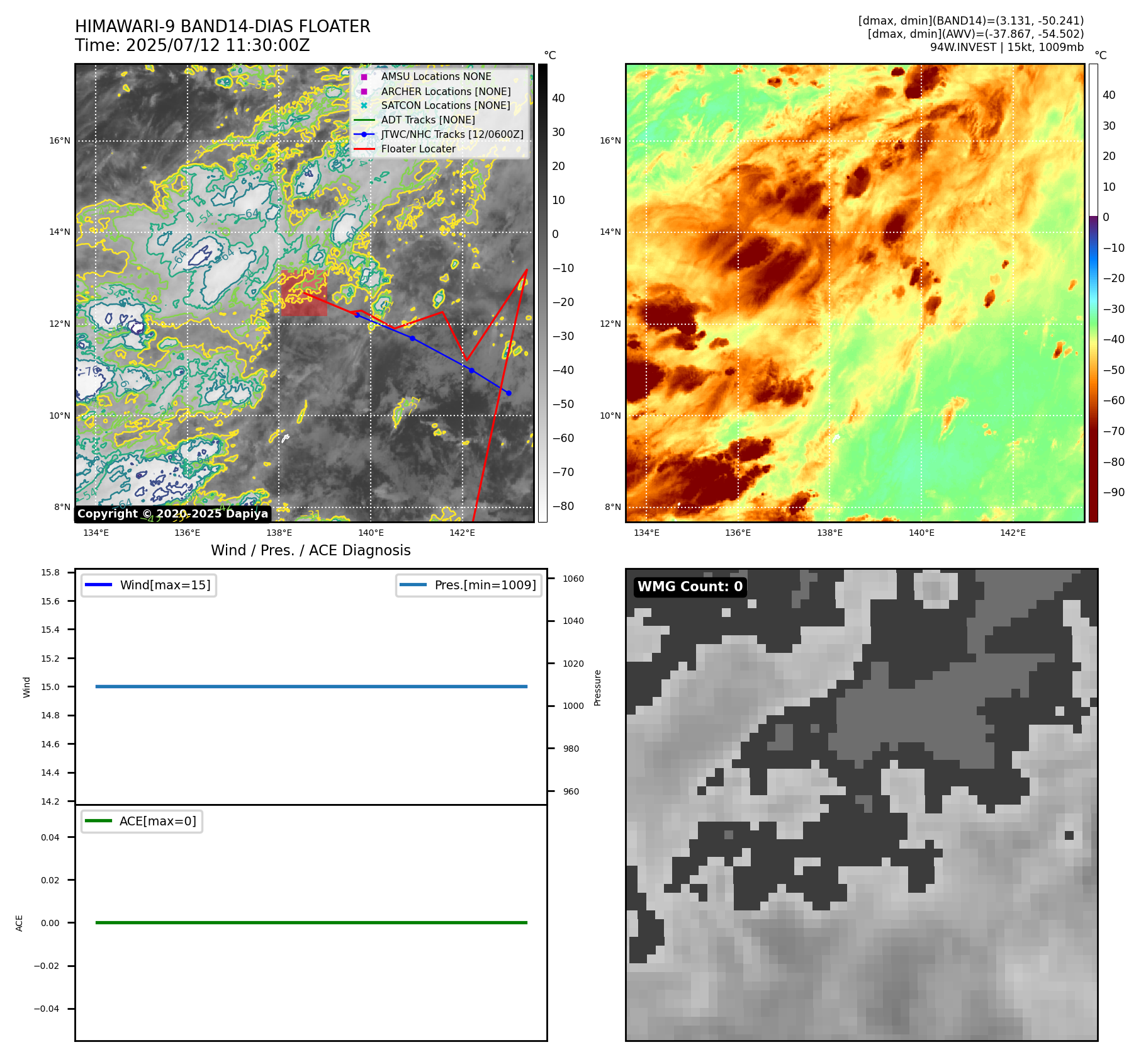Viewport: 1141px width, 1064px height.
Task: Click the magenta ARCHER Locations legend marker
Action: (364, 91)
